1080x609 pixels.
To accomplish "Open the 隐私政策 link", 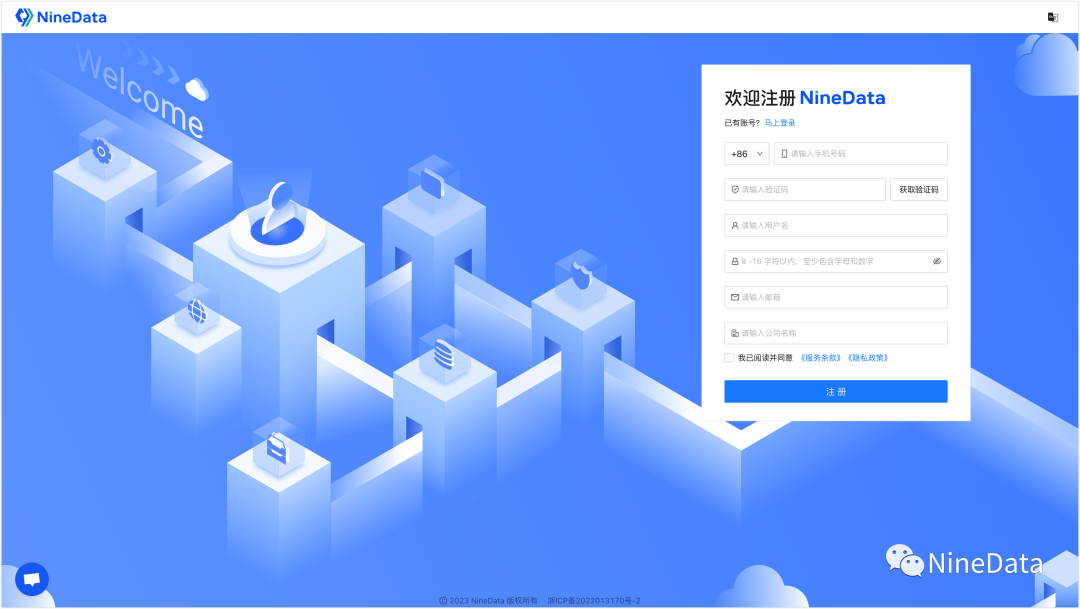I will (x=868, y=358).
